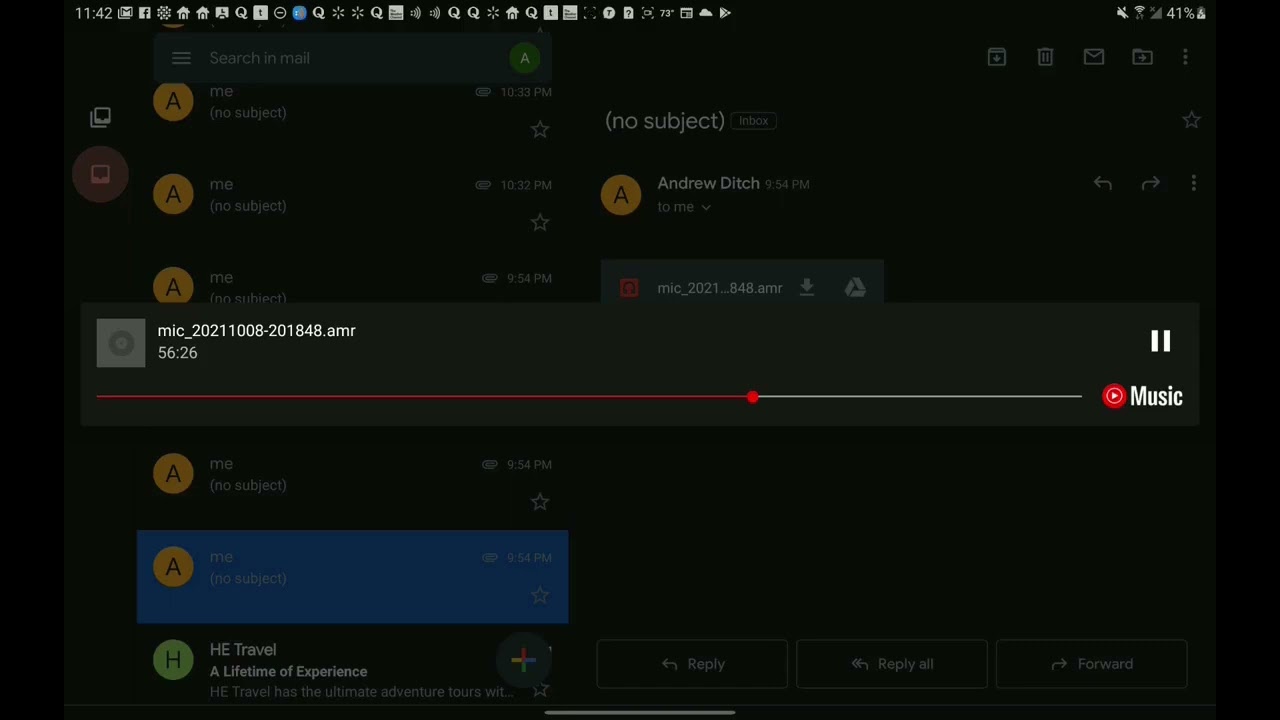Tap the muted sound status icon
Image resolution: width=1280 pixels, height=720 pixels.
point(1122,13)
